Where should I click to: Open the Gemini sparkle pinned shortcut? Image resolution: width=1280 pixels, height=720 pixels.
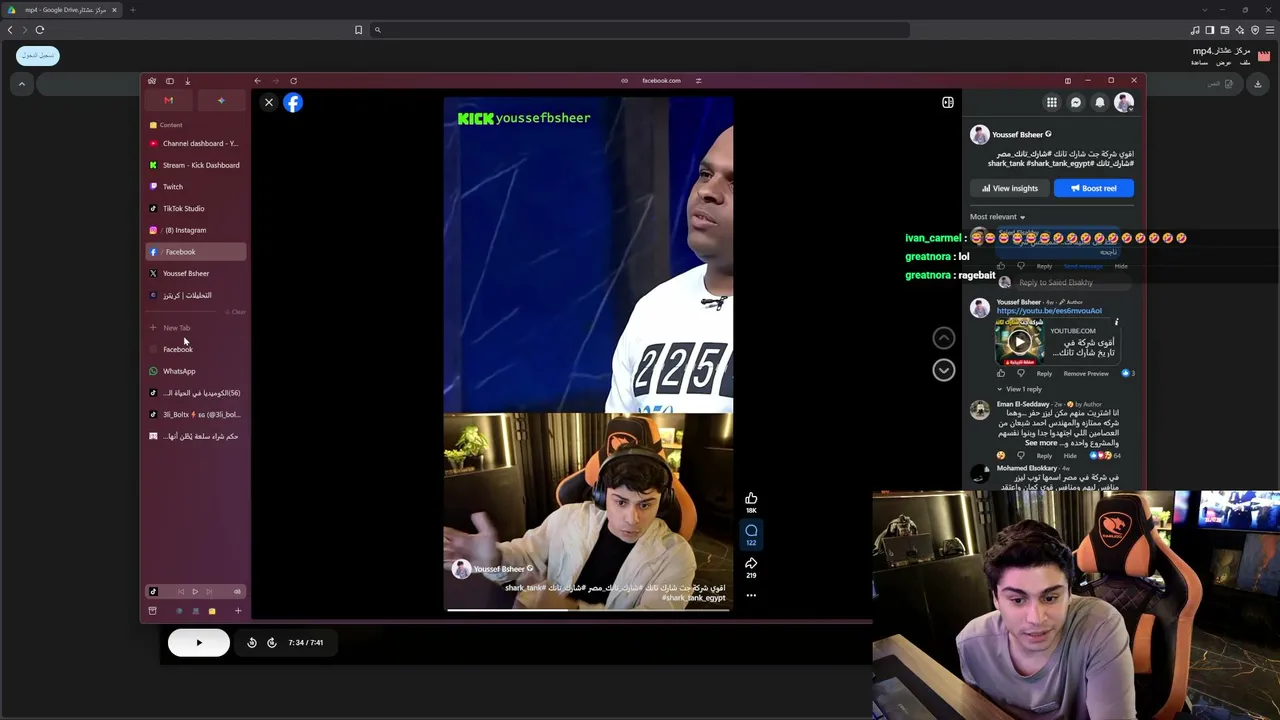click(x=221, y=100)
